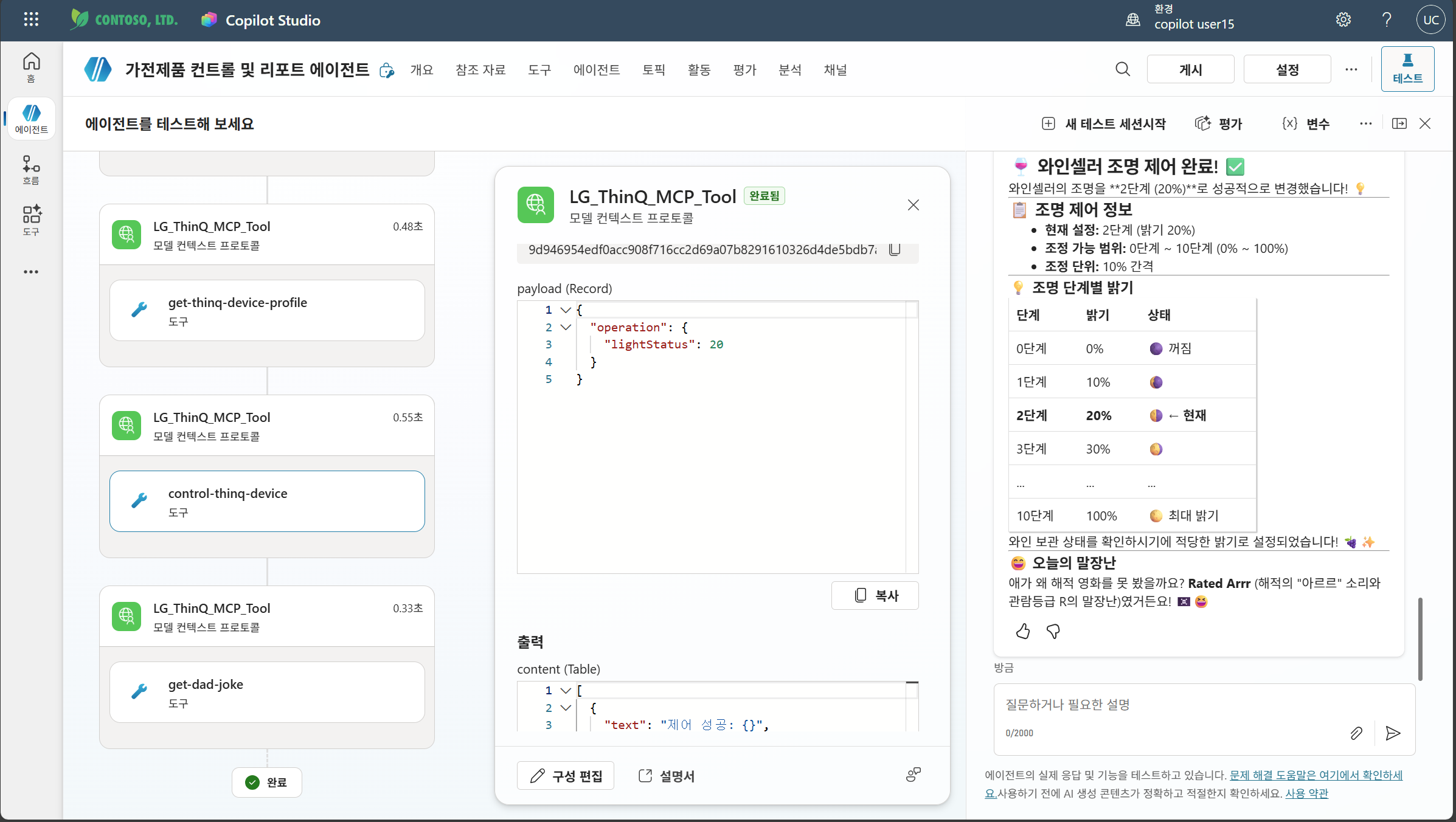Collapse the operation line 2 fold chevron
This screenshot has height=822, width=1456.
pos(566,327)
